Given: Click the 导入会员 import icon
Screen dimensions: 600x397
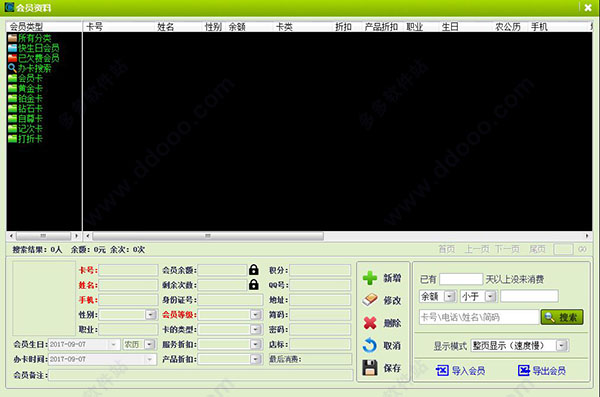Looking at the screenshot, I should [x=442, y=370].
